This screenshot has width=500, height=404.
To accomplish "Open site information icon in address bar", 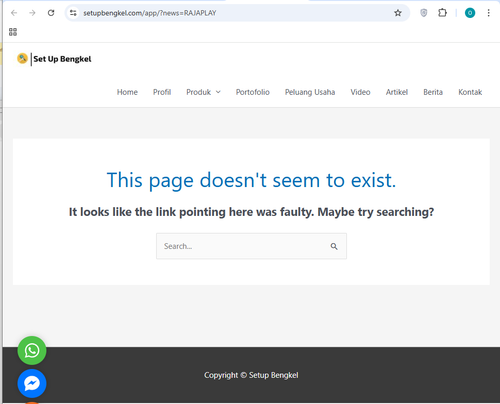I will (73, 13).
